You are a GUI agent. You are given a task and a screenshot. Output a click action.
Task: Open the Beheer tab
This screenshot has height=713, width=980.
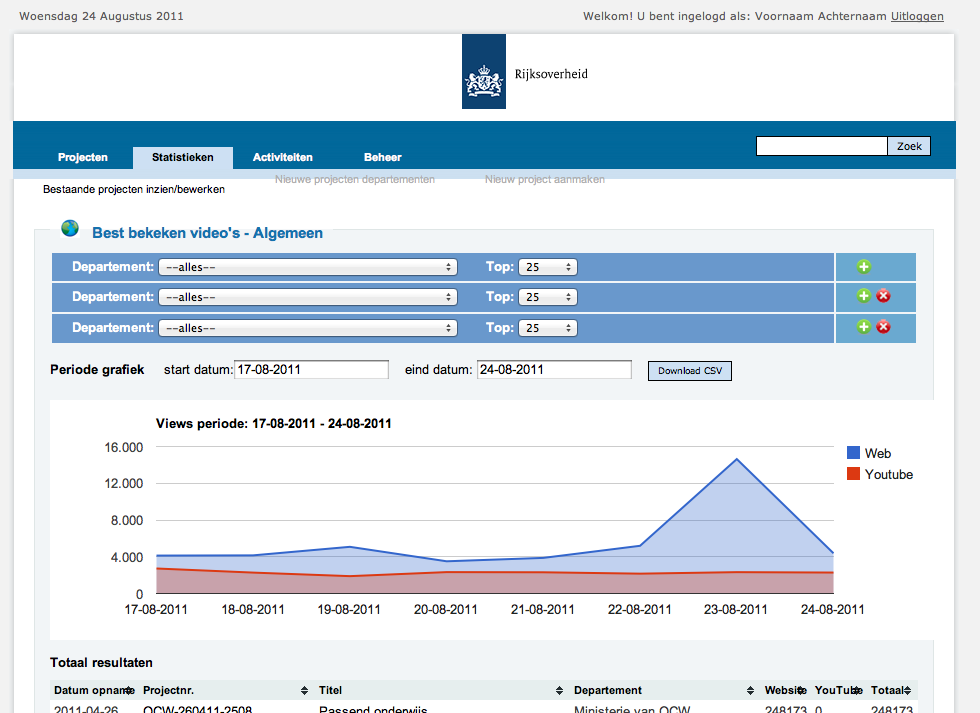(383, 157)
